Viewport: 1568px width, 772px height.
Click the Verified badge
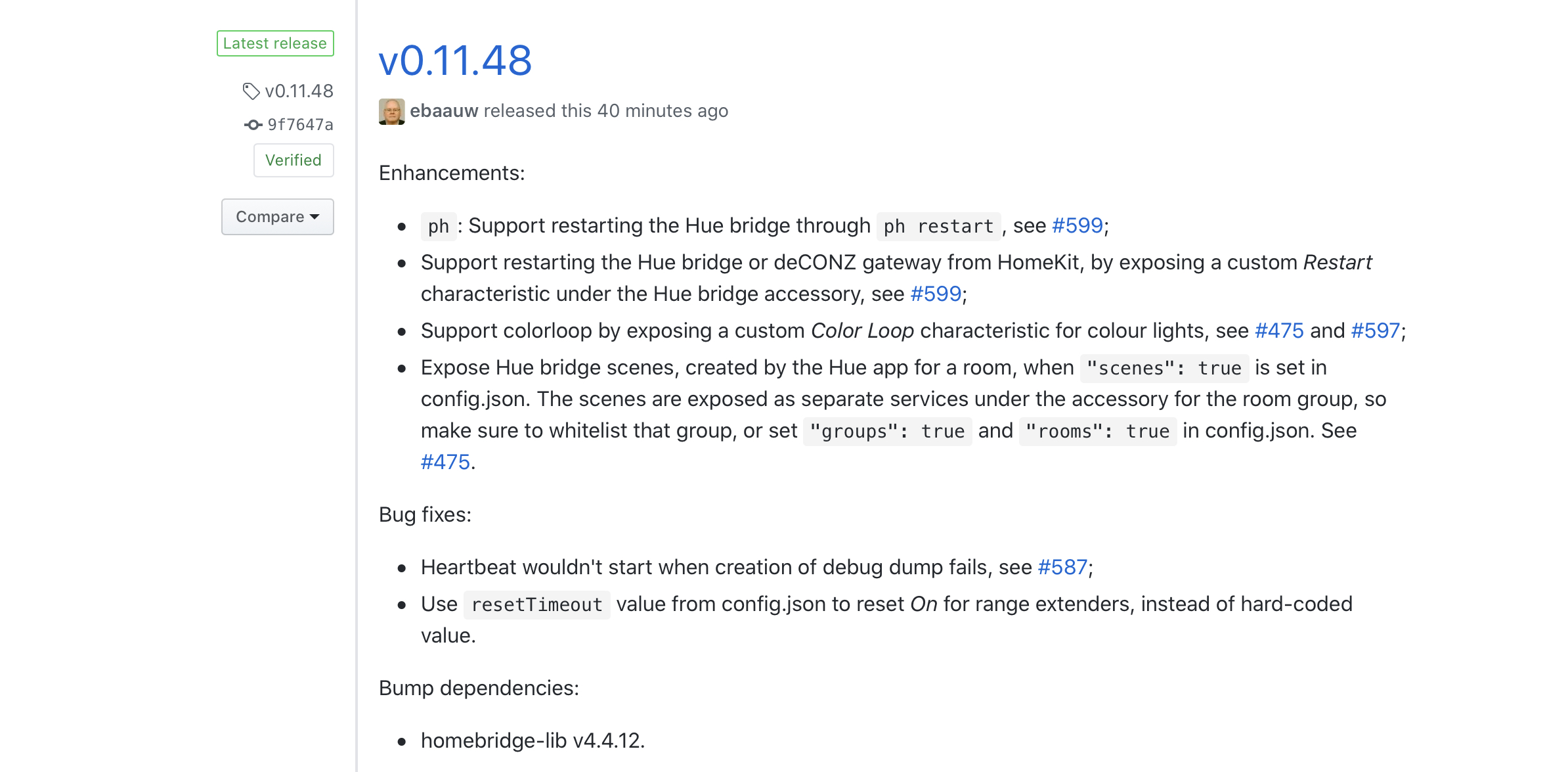[x=294, y=160]
